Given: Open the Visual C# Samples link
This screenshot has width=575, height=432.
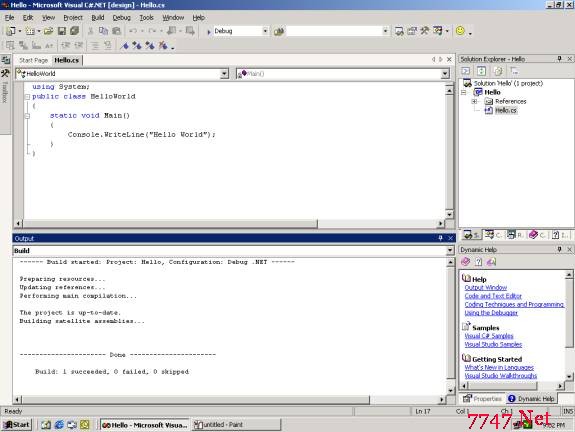Looking at the screenshot, I should pos(489,336).
